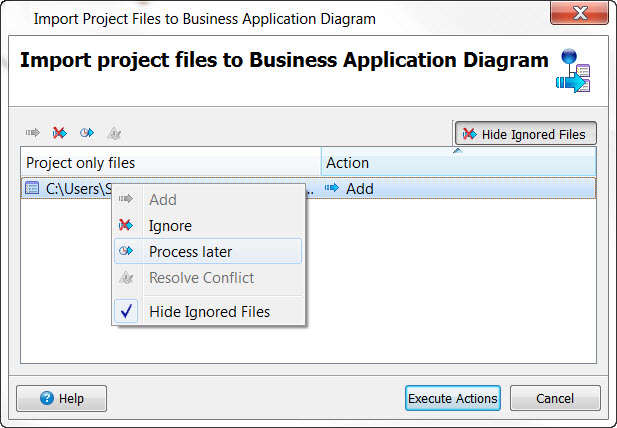Click the file icon in the project row

coord(32,188)
